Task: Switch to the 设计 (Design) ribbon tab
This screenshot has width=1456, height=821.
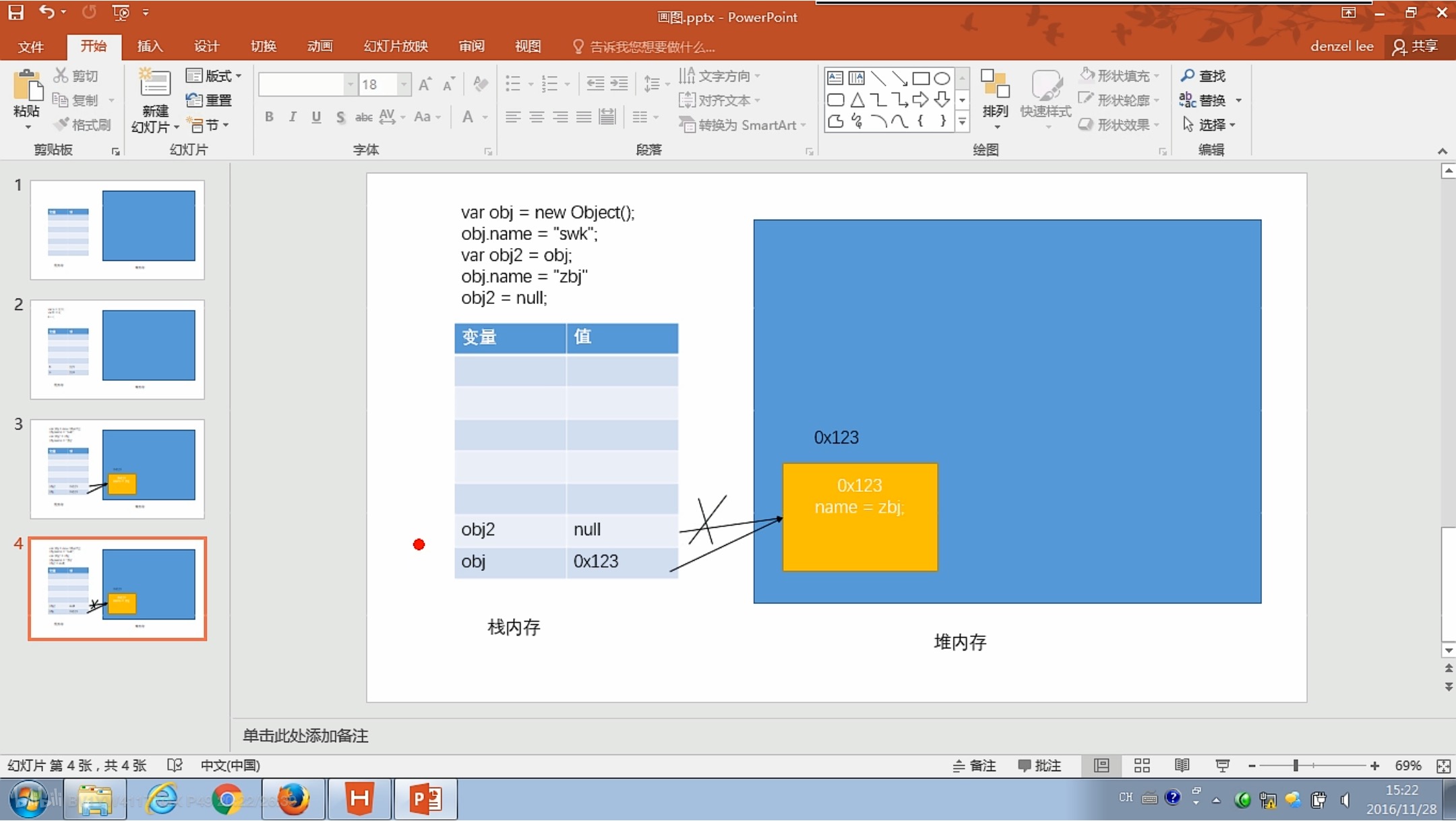Action: [x=206, y=46]
